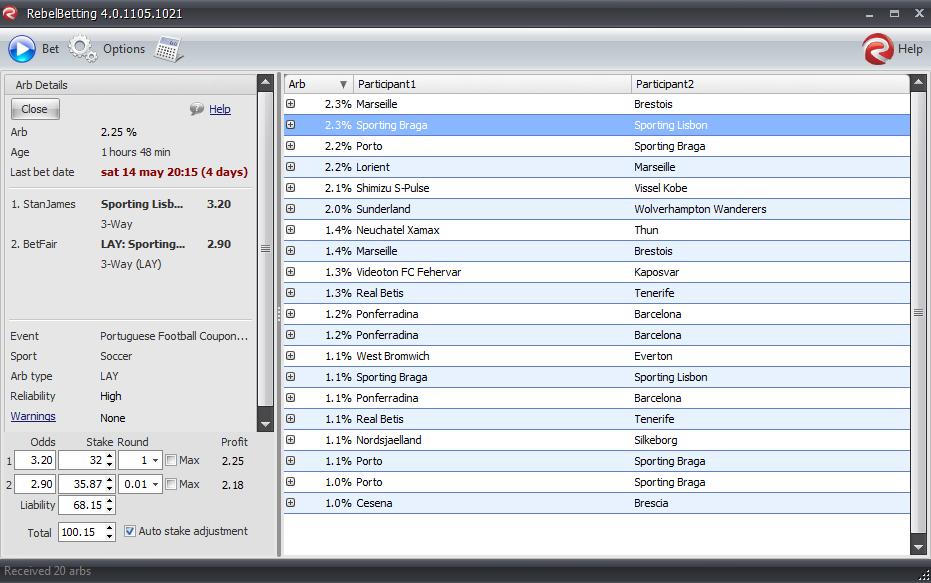Expand the 1.1% Real Betis arb

pos(290,419)
